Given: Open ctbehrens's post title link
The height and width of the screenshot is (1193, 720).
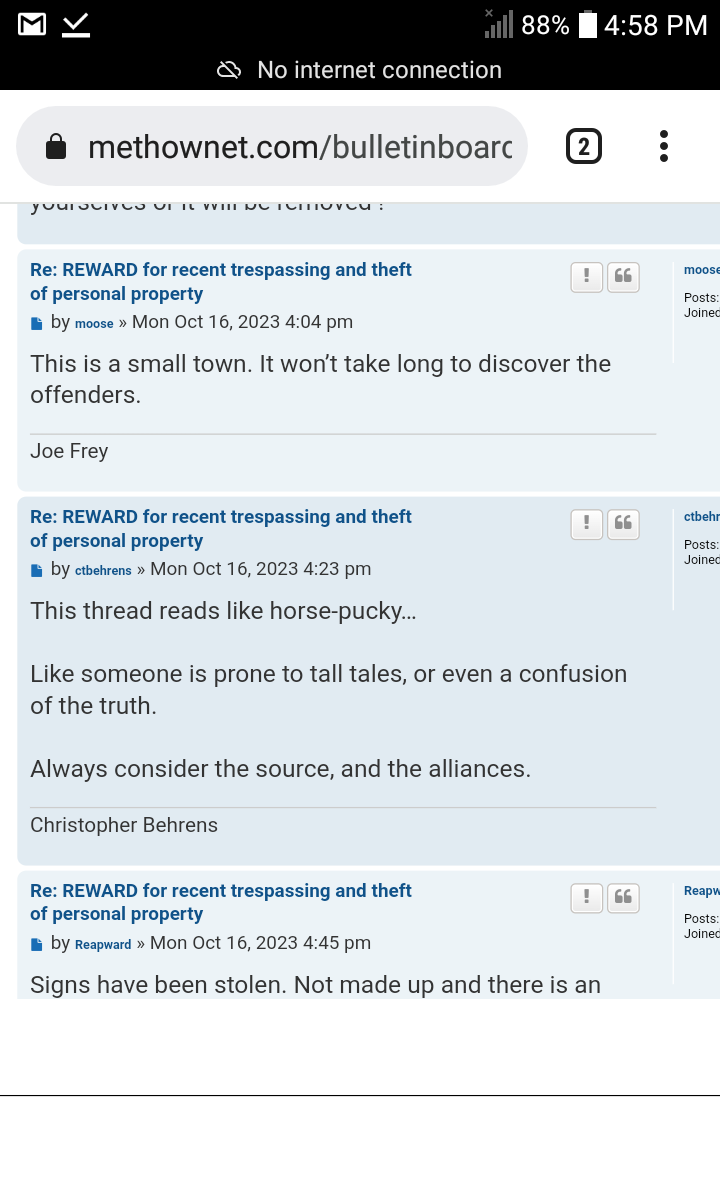Looking at the screenshot, I should click(220, 528).
